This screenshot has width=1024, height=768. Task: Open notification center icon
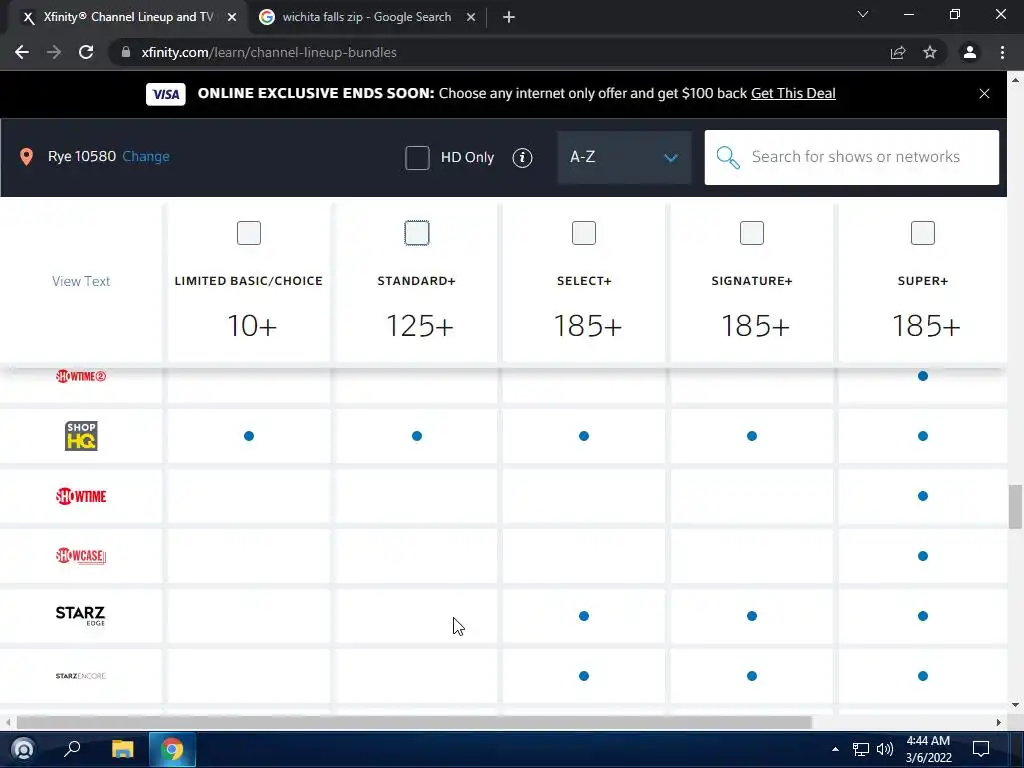click(981, 749)
